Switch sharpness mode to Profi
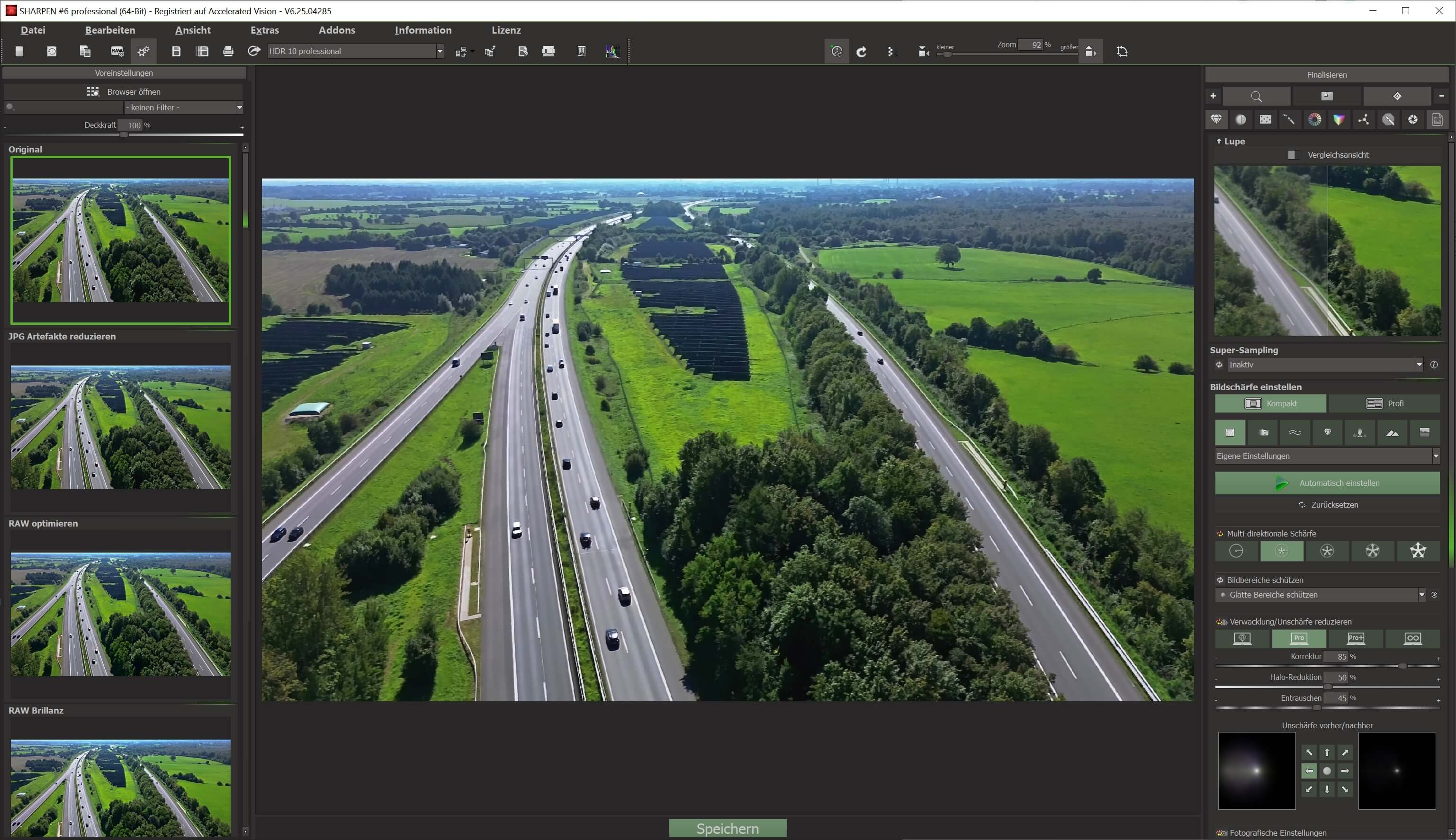Screen dimensions: 1456x840 point(1384,403)
